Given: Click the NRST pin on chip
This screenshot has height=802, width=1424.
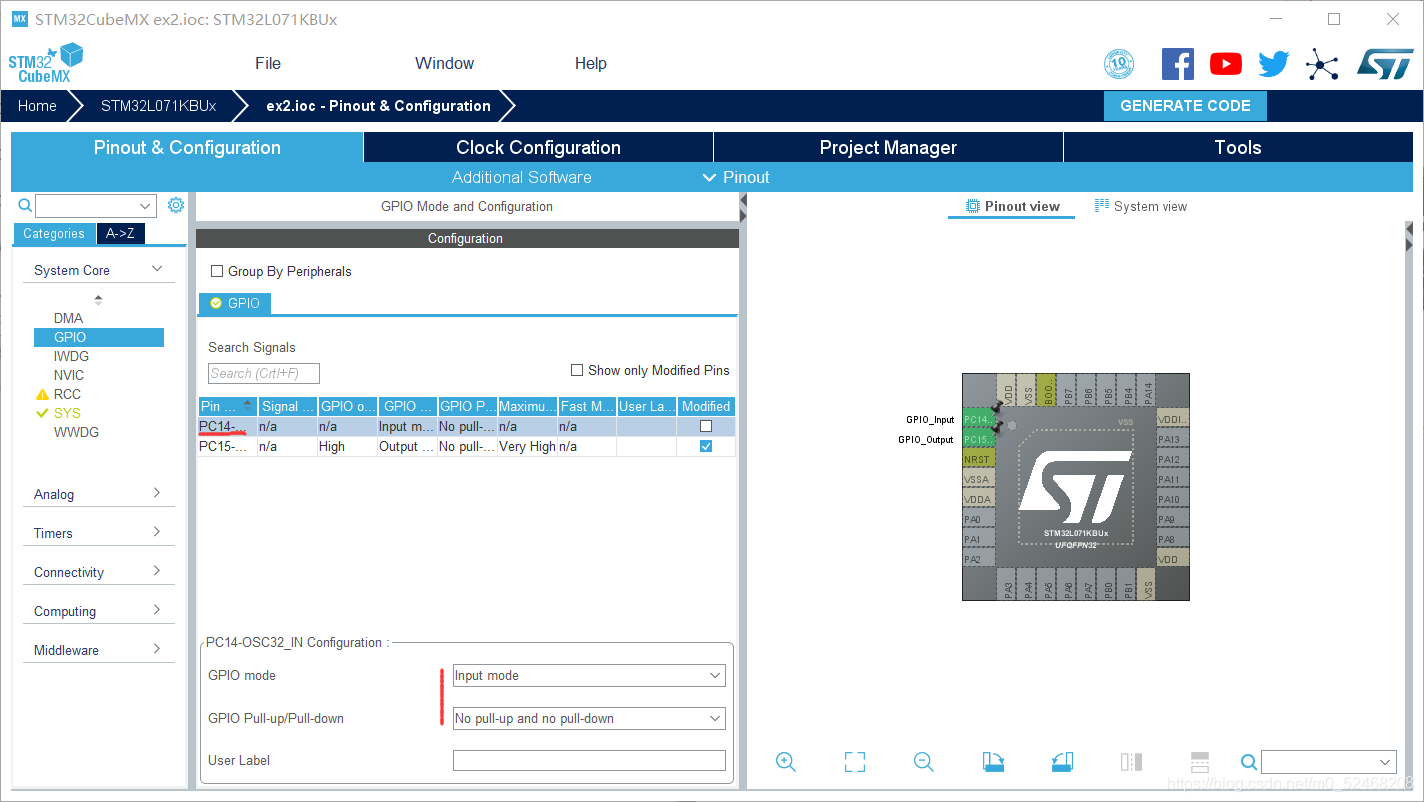Looking at the screenshot, I should [x=978, y=459].
